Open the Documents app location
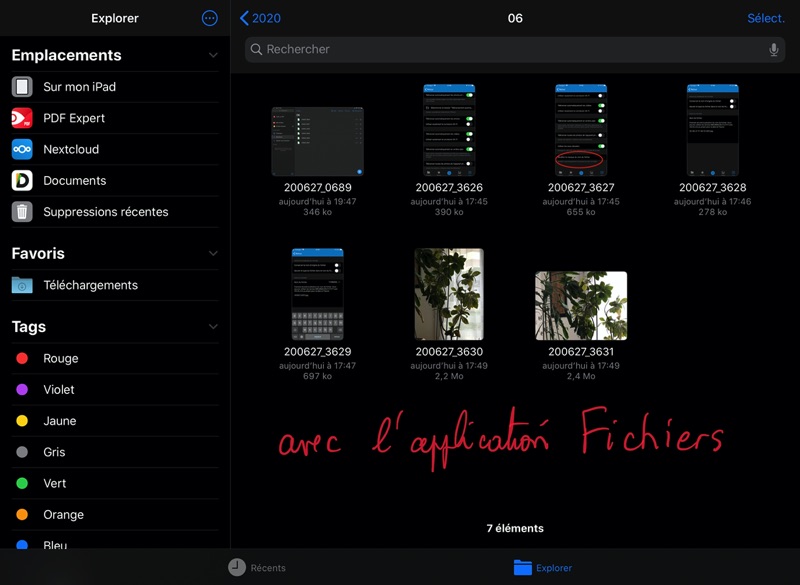The image size is (800, 585). click(74, 180)
